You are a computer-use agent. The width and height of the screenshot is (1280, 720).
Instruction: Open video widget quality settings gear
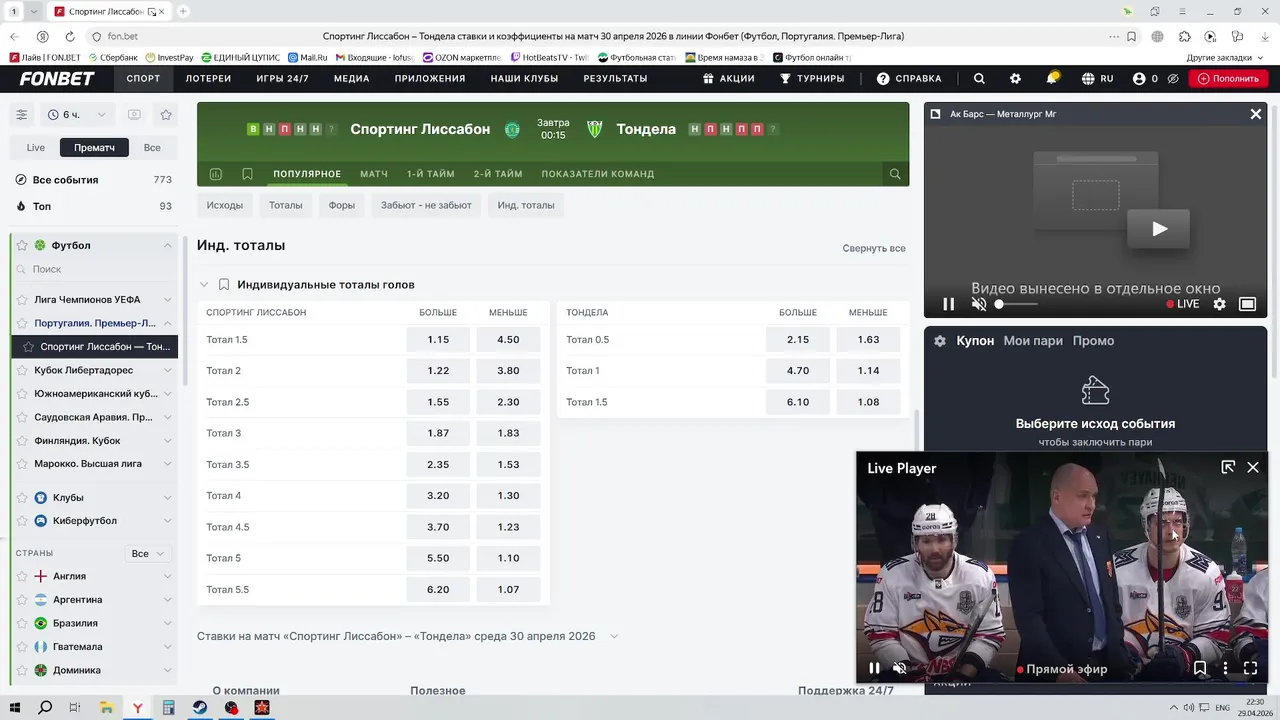tap(1219, 304)
